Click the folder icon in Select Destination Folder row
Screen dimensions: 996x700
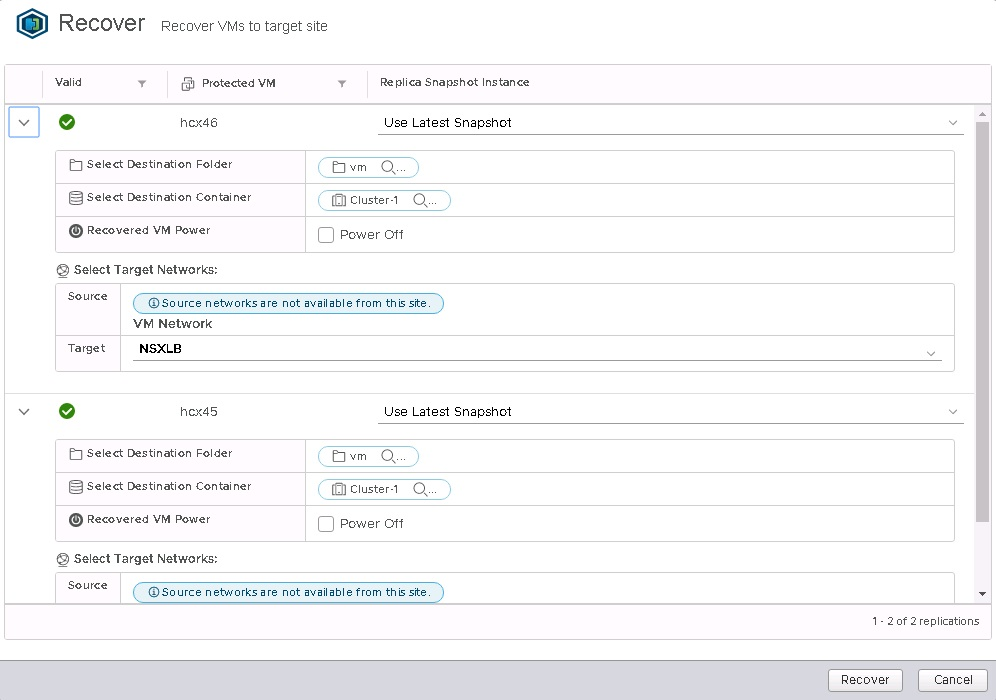coord(76,166)
